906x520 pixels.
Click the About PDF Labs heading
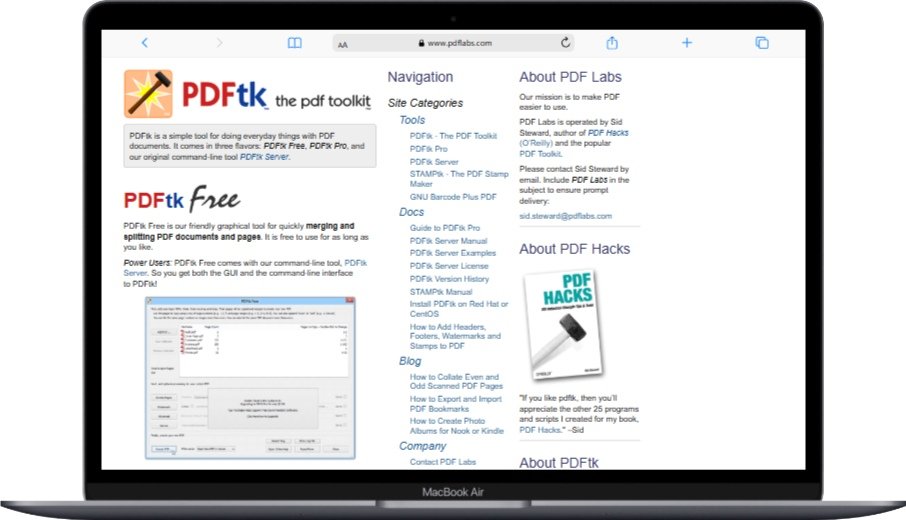point(570,77)
